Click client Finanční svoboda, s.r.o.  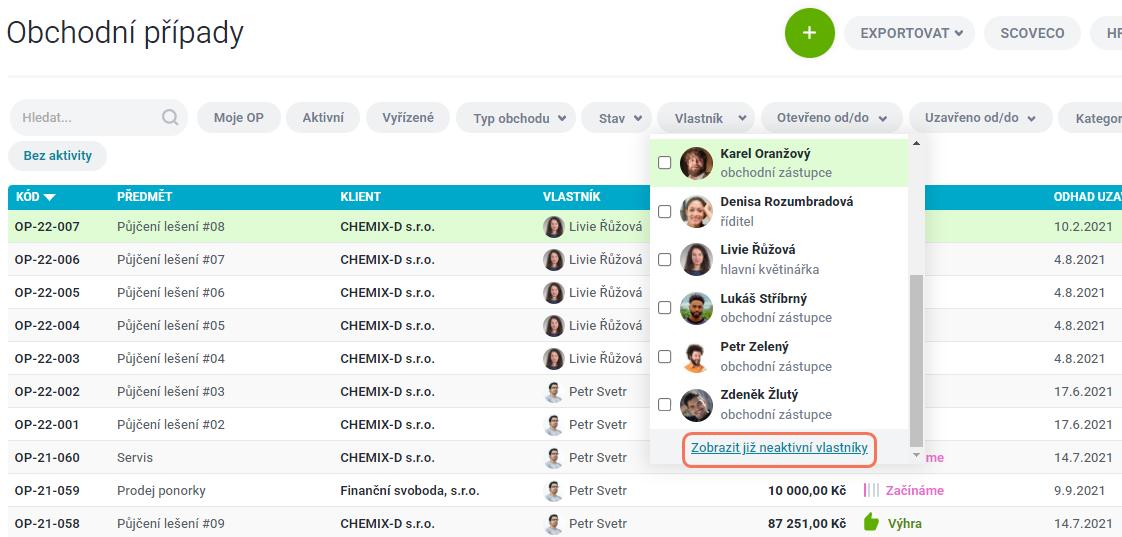tap(409, 490)
